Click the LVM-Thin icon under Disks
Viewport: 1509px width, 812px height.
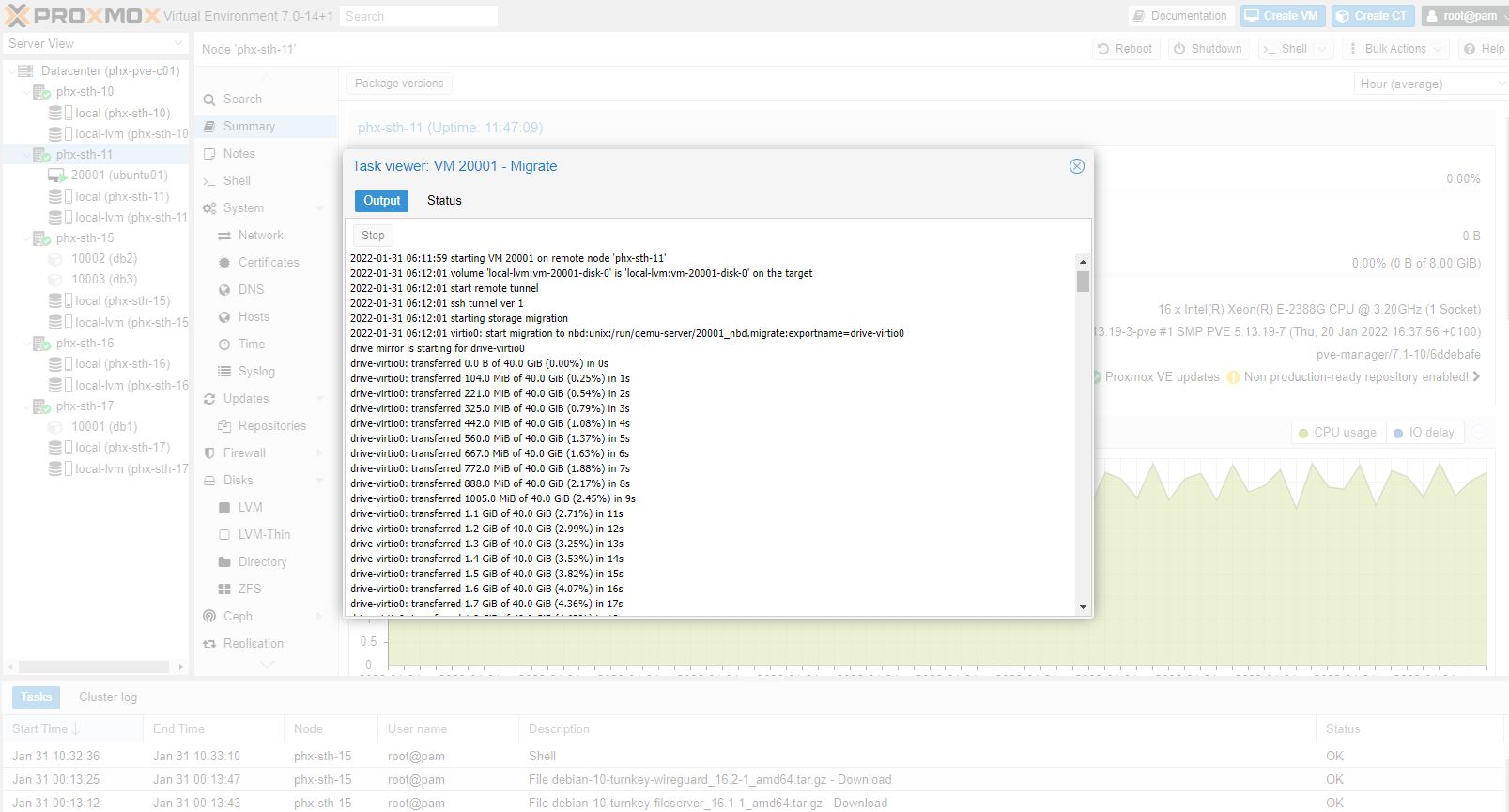coord(224,535)
